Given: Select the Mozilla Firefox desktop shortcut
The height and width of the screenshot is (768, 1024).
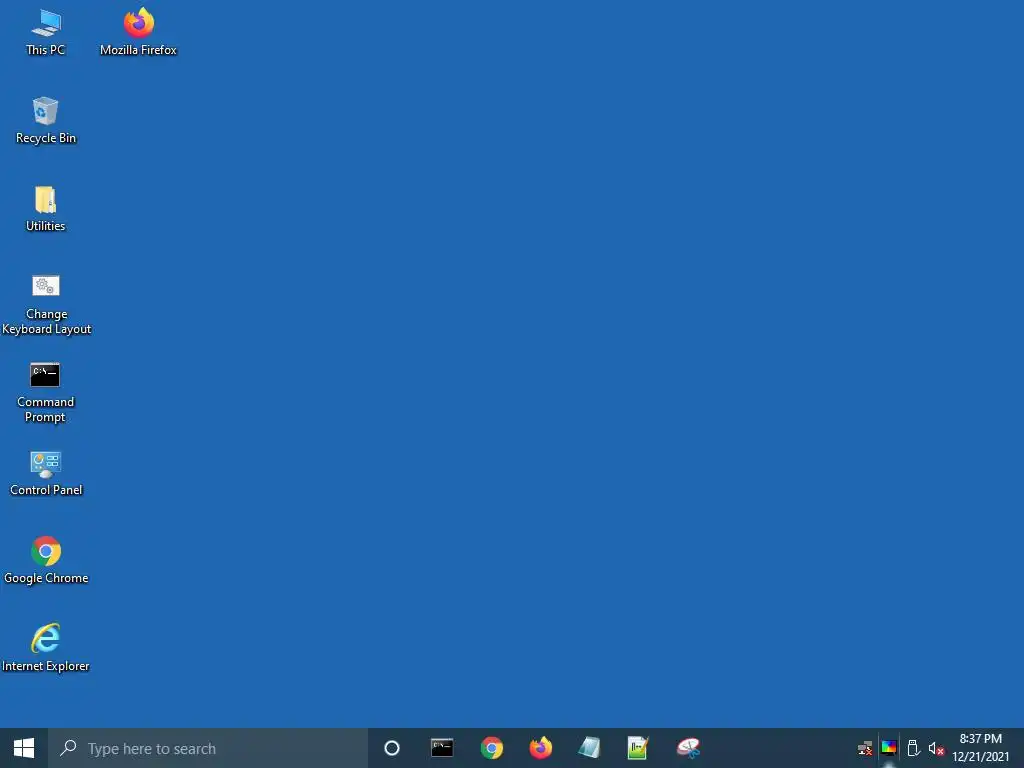Looking at the screenshot, I should tap(138, 33).
